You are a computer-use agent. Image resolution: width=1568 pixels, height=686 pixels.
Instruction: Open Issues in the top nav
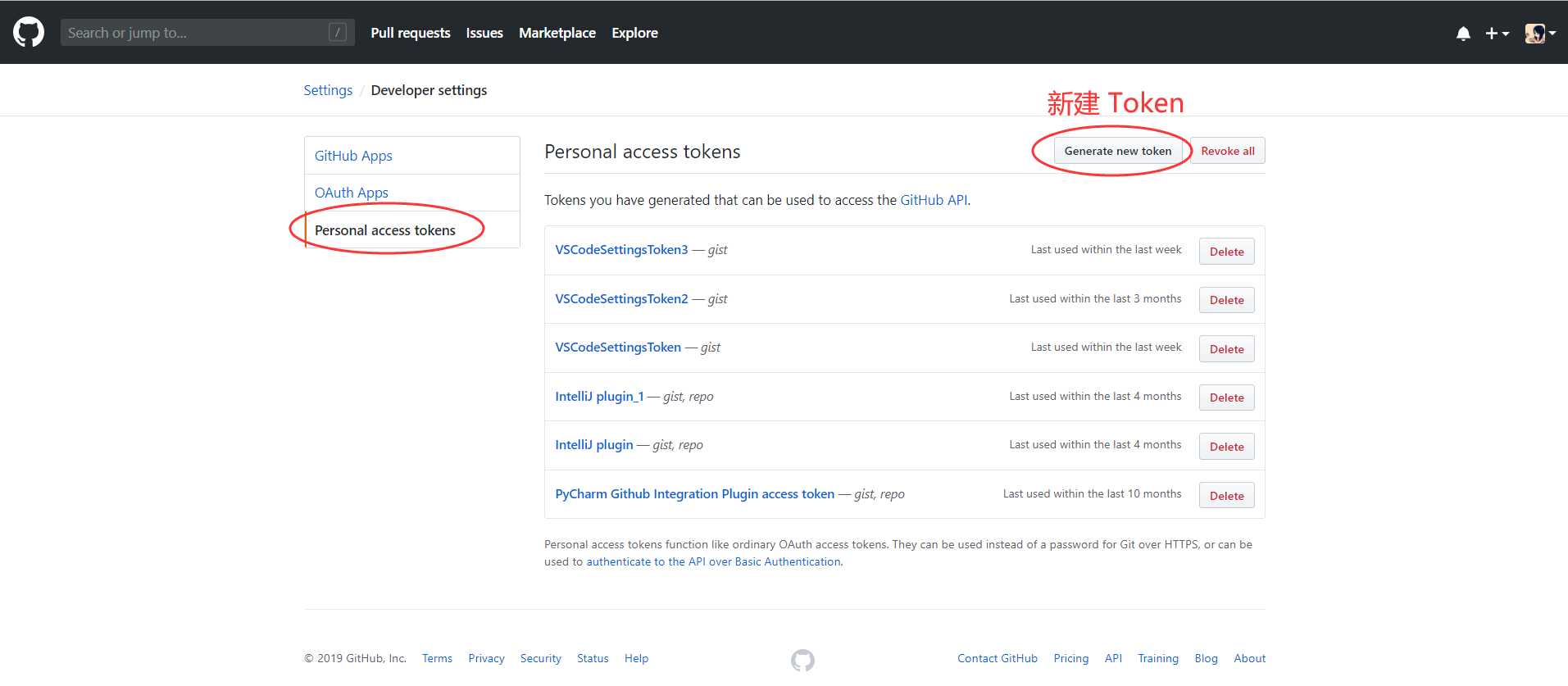pos(484,33)
